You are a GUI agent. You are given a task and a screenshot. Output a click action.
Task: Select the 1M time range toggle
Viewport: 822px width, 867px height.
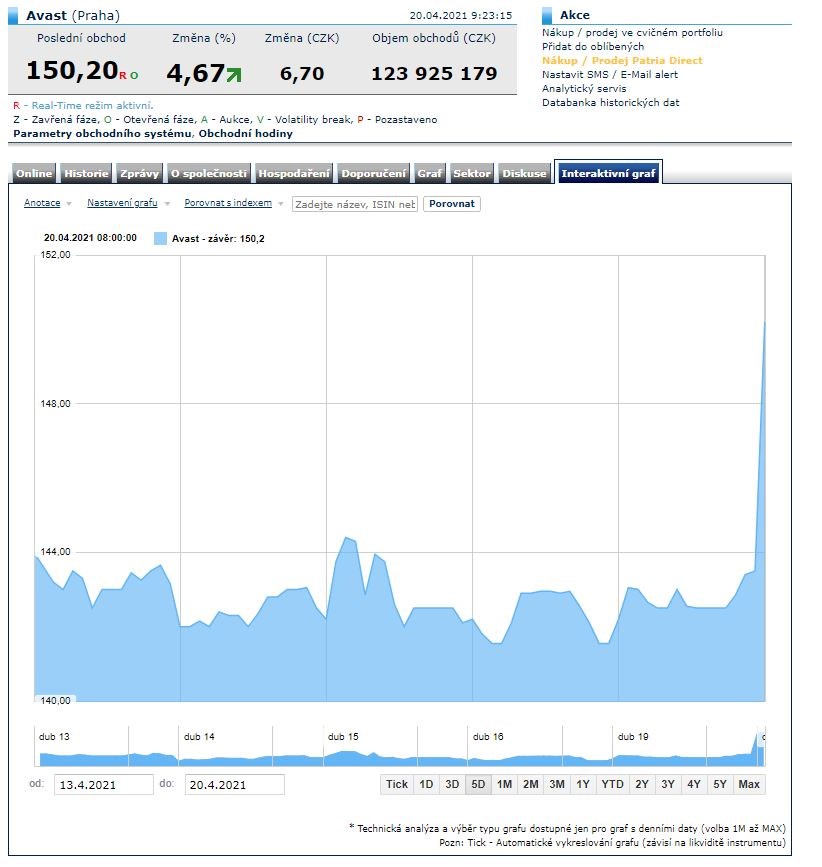pos(504,784)
